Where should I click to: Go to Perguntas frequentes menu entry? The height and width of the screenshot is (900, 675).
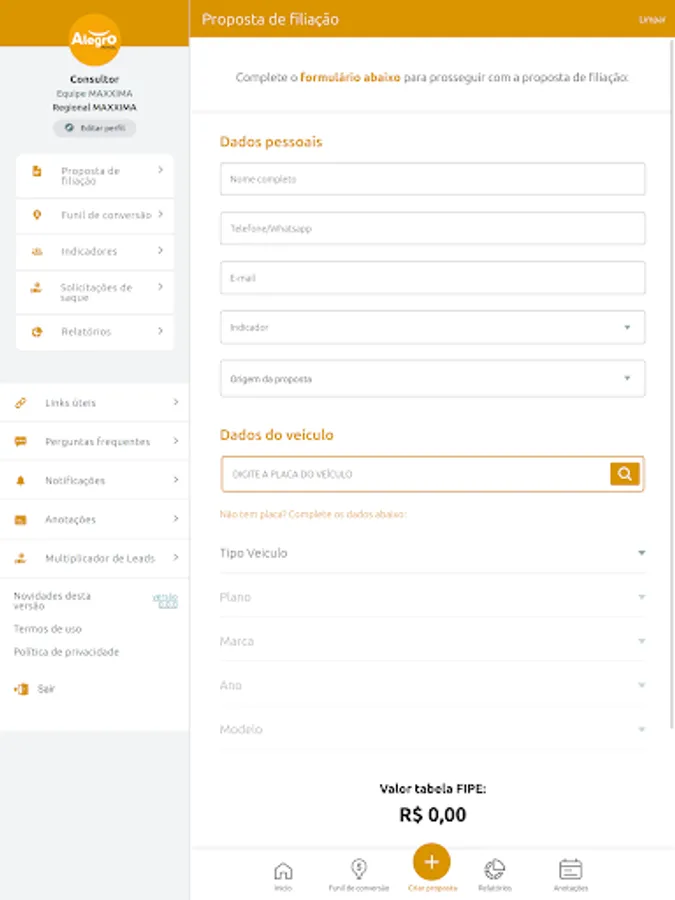pyautogui.click(x=96, y=442)
